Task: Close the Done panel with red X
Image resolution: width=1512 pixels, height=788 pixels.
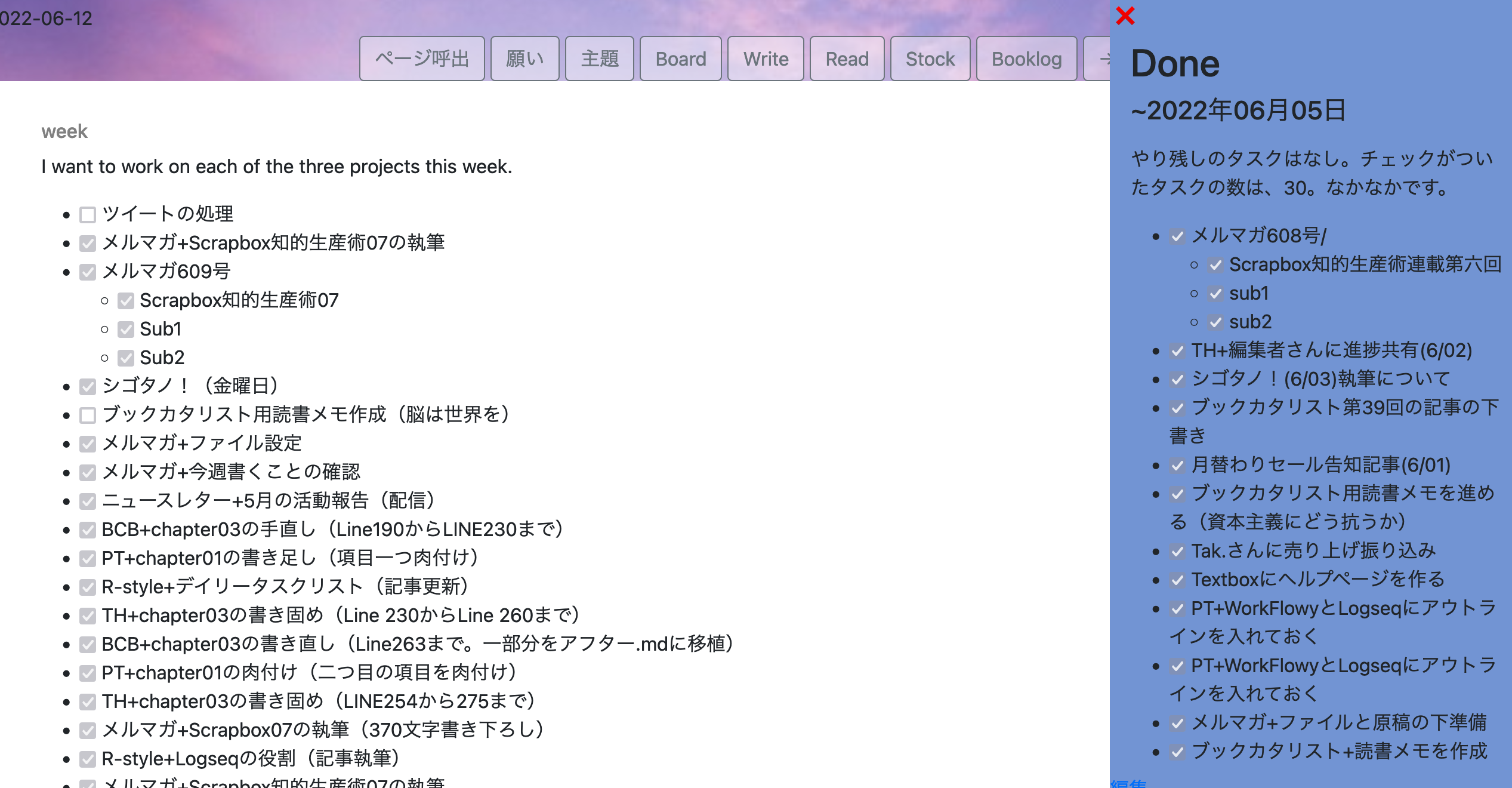Action: (1125, 16)
